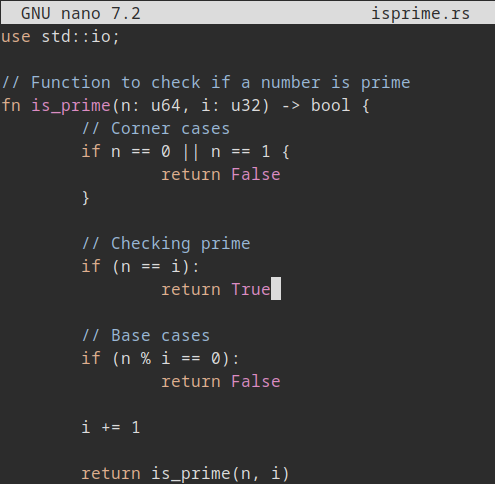The image size is (495, 484).
Task: Click the 'if n == 0 || n == 1 {' line
Action: click(186, 152)
